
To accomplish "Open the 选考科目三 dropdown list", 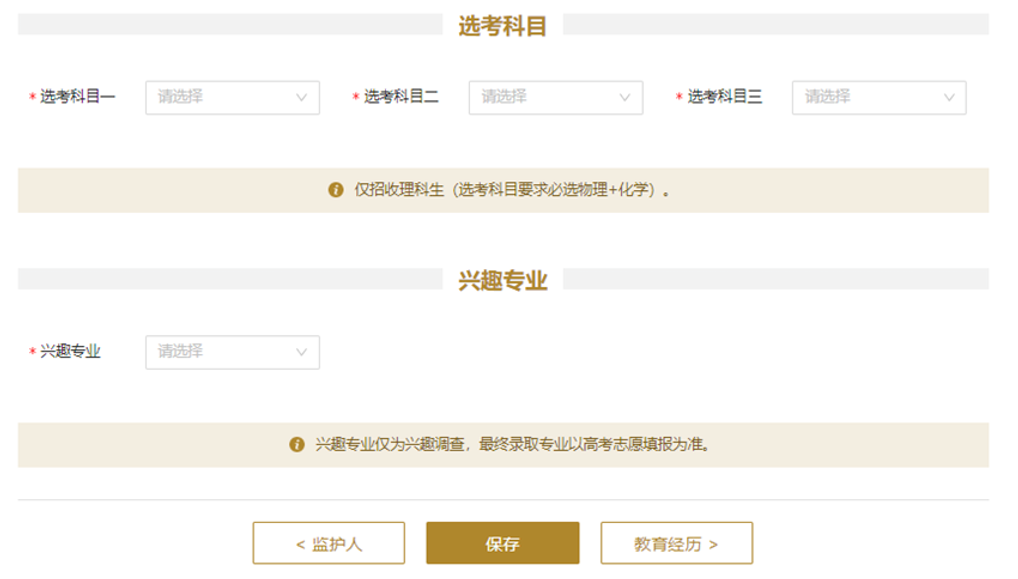I will (x=878, y=98).
